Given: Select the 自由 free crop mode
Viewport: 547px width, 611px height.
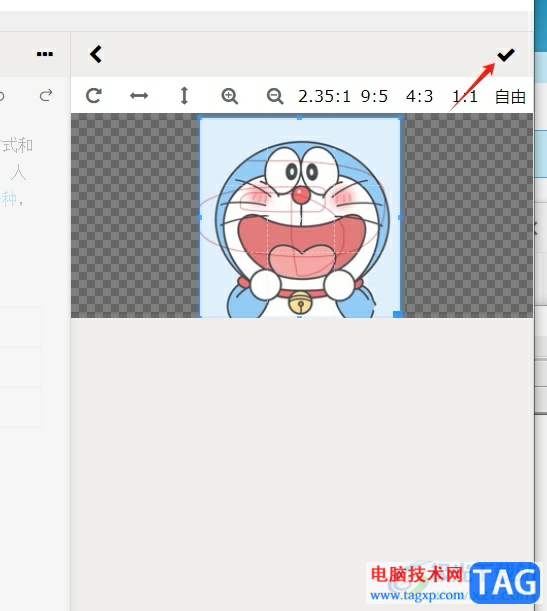Looking at the screenshot, I should (510, 97).
